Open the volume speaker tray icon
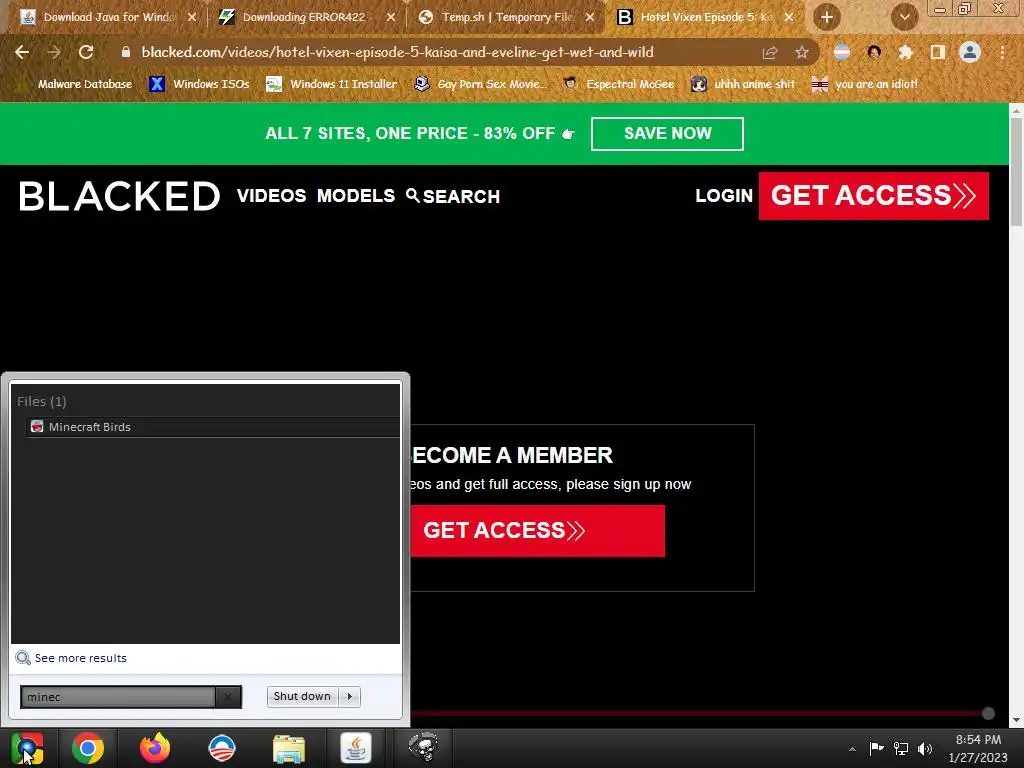The image size is (1024, 768). tap(925, 749)
